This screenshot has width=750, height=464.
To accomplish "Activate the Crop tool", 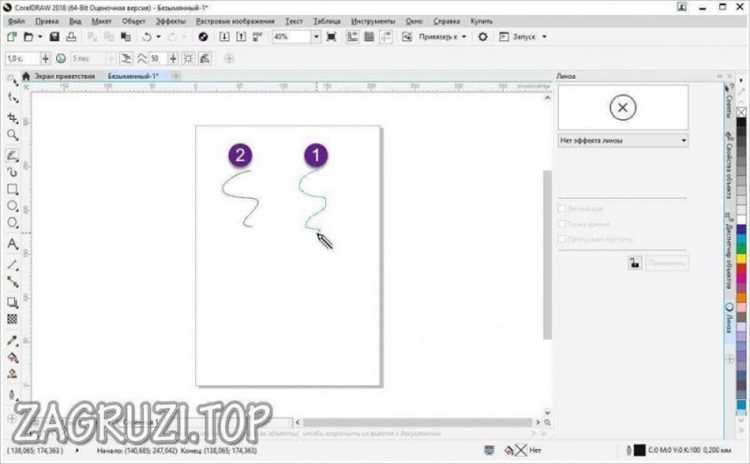I will 13,118.
